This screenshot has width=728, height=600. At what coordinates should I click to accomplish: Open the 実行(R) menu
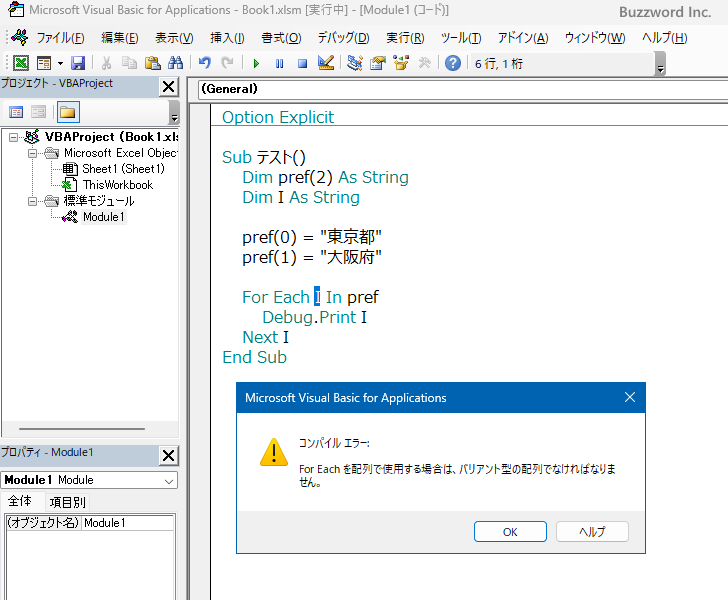tap(405, 38)
